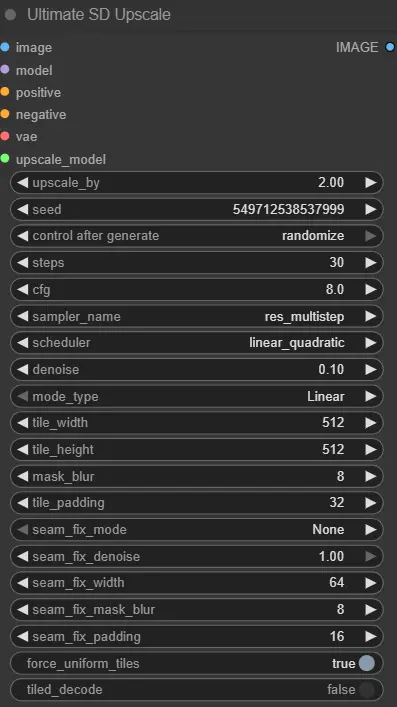
Task: Increase tile_width using right arrow
Action: [x=371, y=422]
